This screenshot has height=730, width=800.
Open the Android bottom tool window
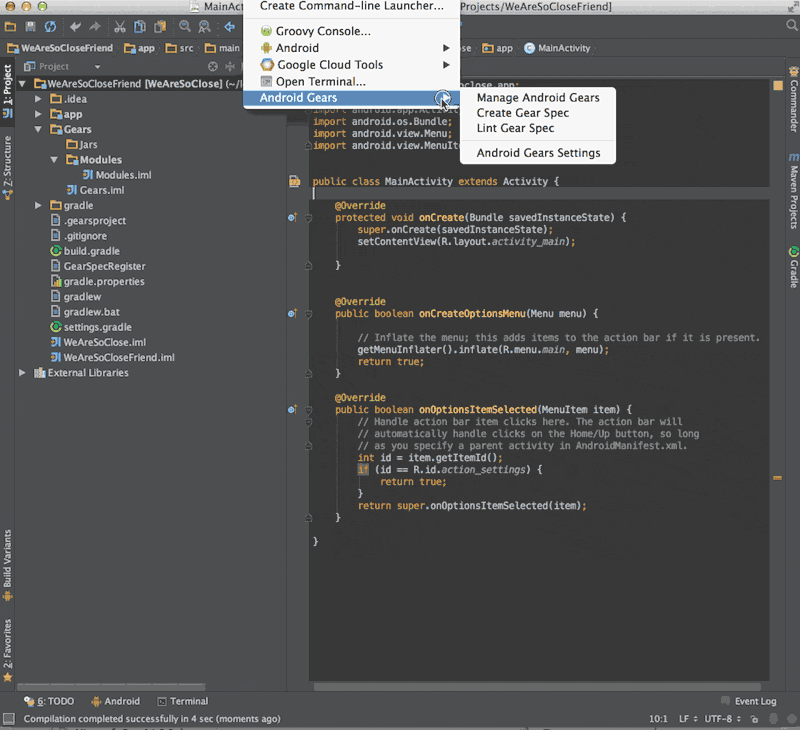pos(115,701)
